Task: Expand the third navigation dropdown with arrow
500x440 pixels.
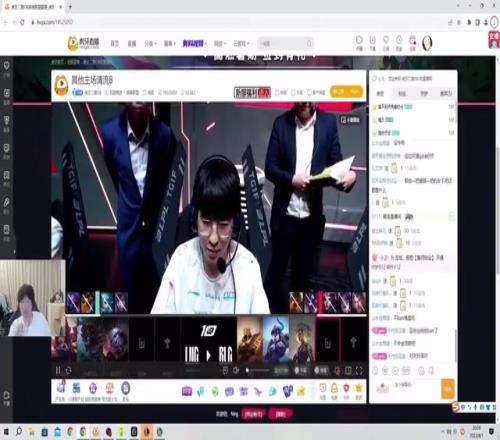Action: point(150,44)
